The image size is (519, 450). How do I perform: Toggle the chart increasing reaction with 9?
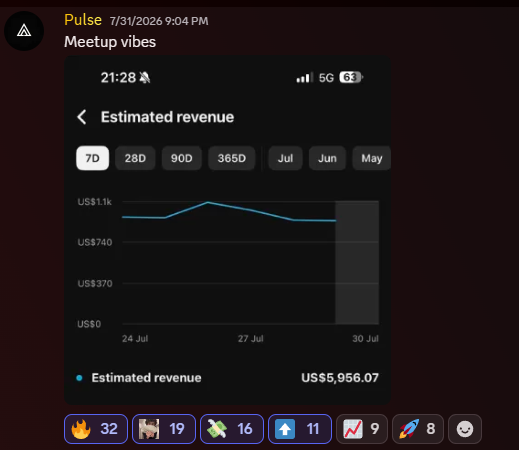(362, 429)
